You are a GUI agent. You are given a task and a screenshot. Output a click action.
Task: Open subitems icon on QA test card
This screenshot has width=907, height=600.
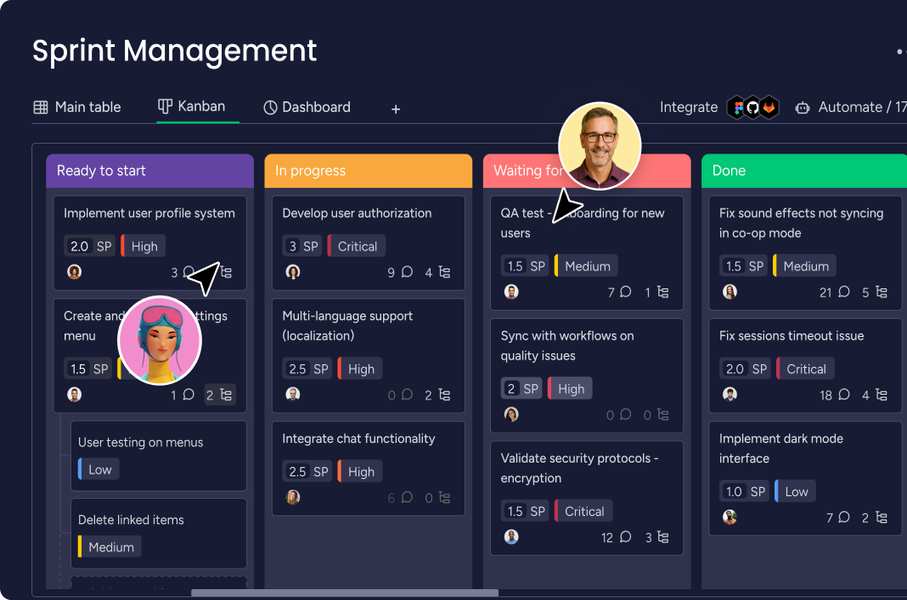(x=663, y=292)
